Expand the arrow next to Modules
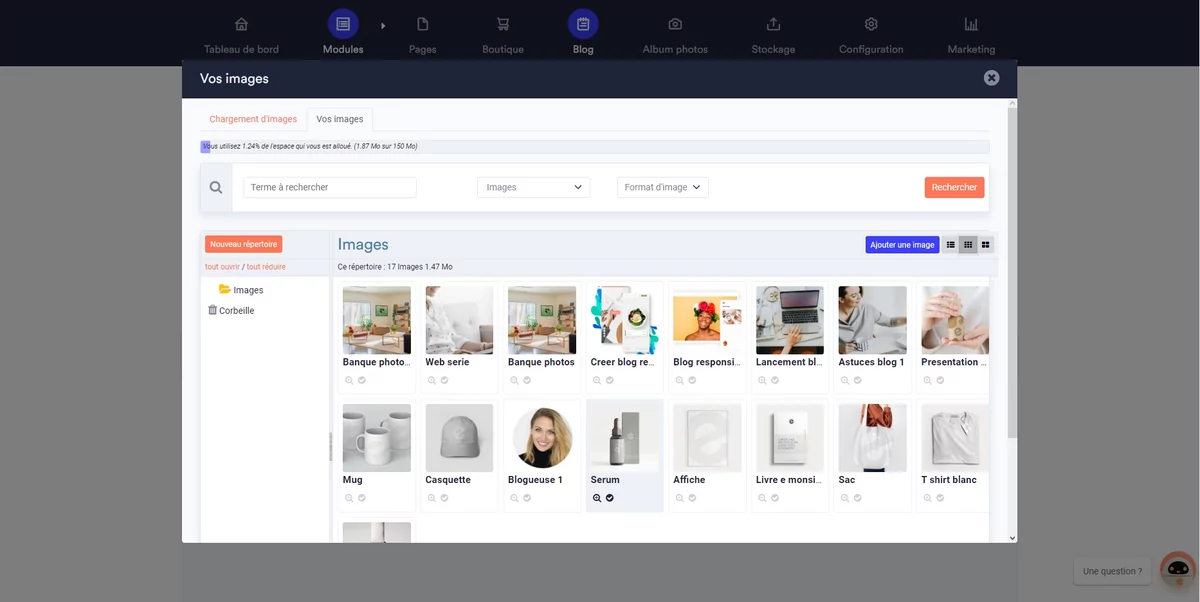The image size is (1200, 602). tap(383, 25)
